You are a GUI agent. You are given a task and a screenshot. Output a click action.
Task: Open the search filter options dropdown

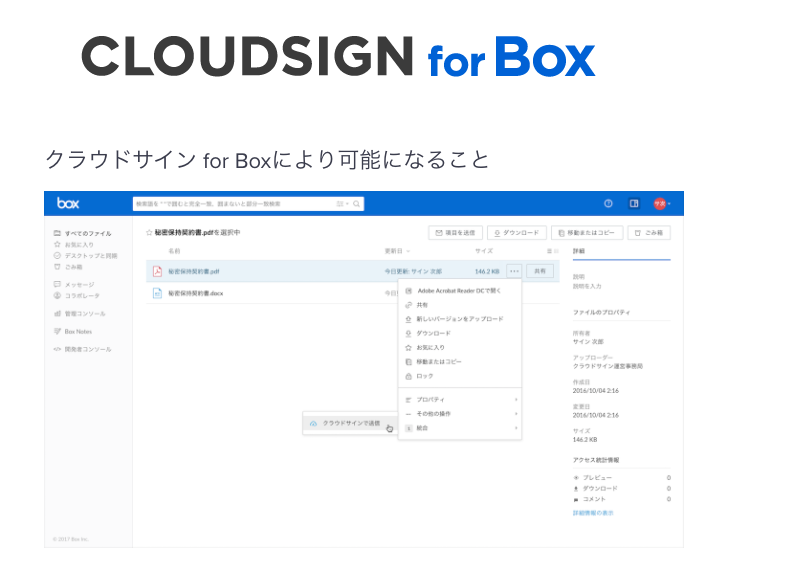click(343, 204)
